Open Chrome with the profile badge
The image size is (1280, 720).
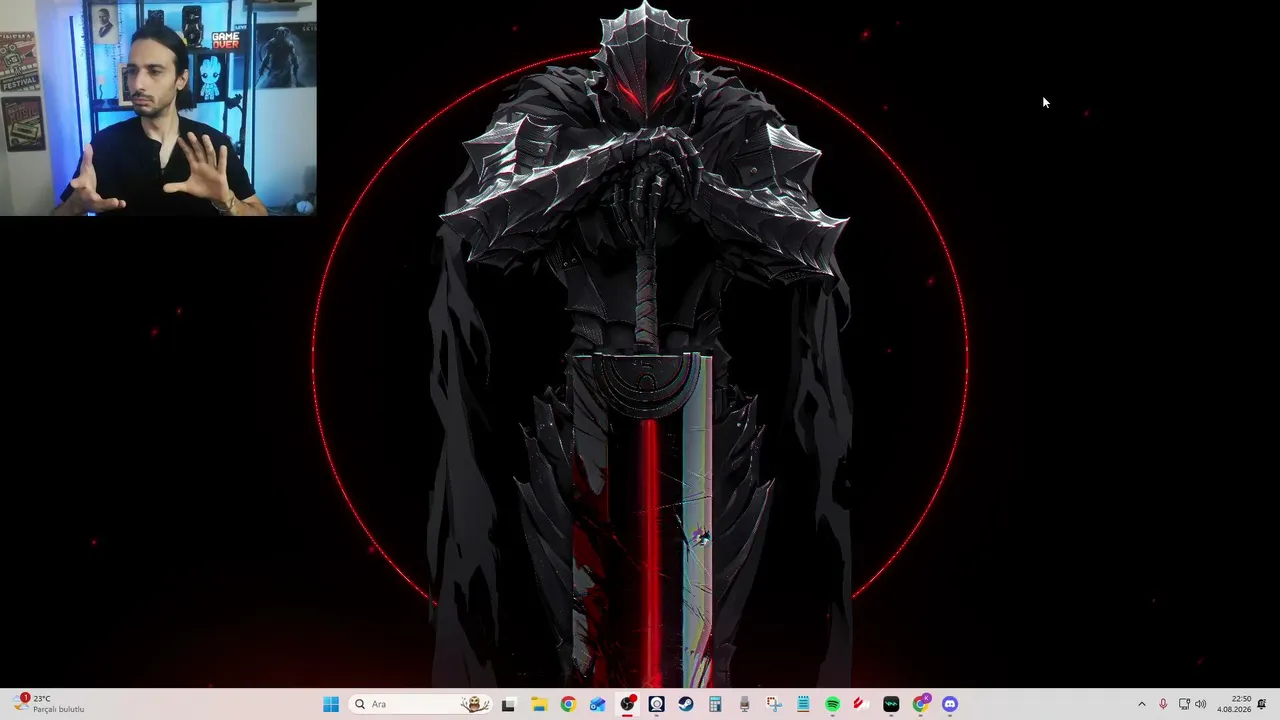(x=921, y=704)
